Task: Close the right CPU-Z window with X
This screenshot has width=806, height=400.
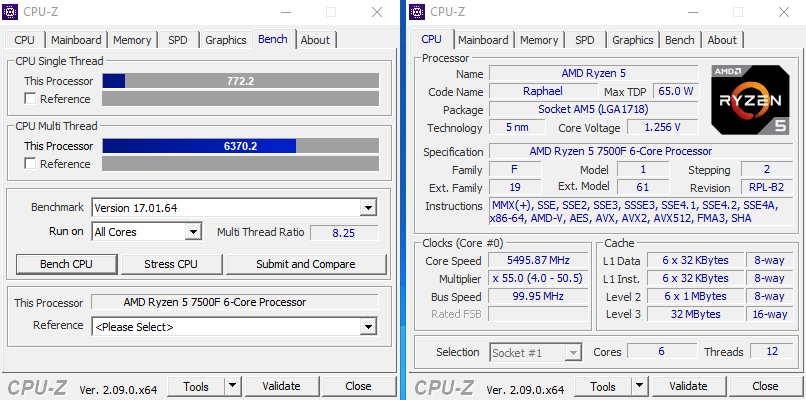Action: [x=784, y=12]
